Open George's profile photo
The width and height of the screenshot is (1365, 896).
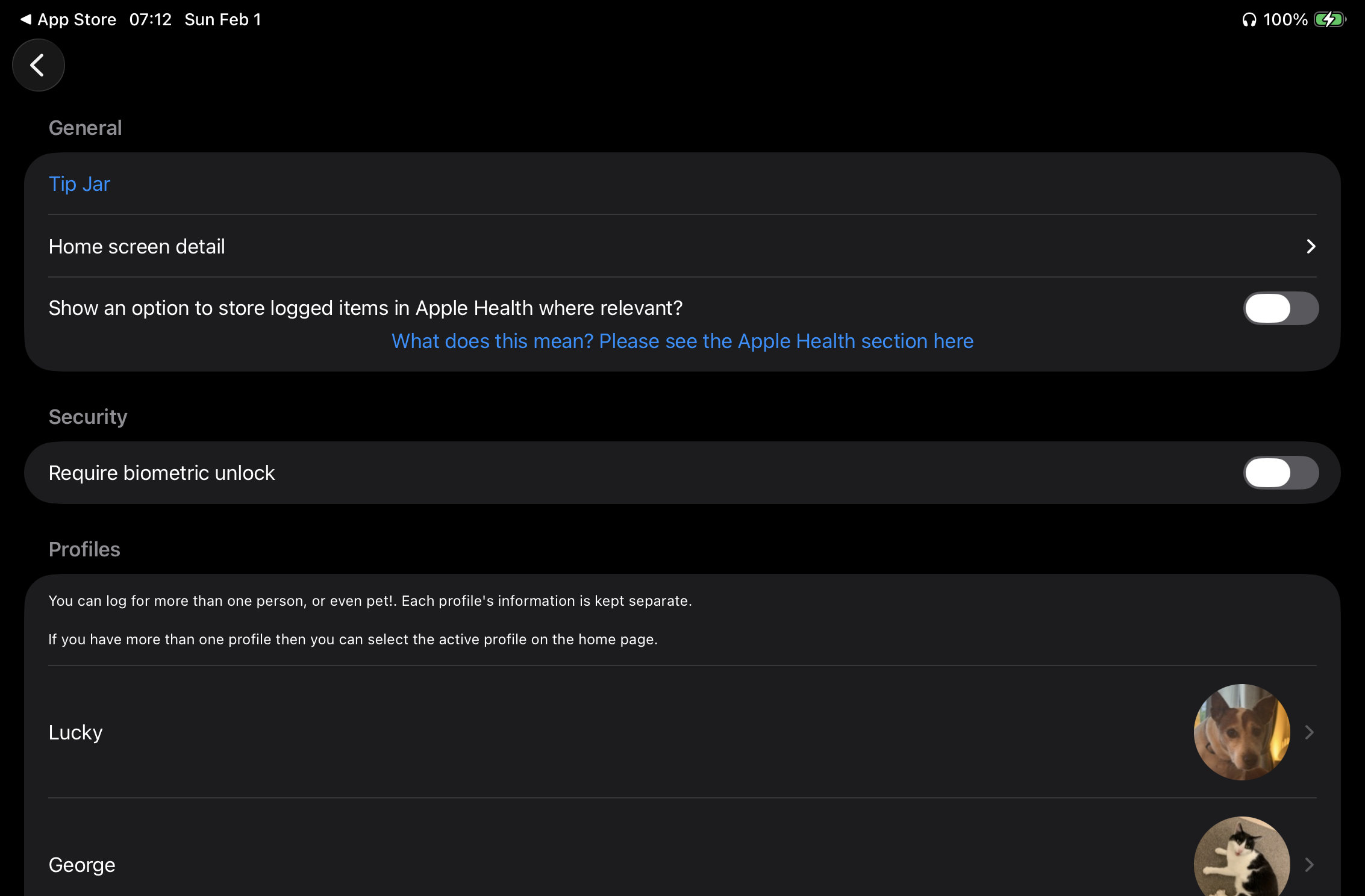[x=1242, y=865]
